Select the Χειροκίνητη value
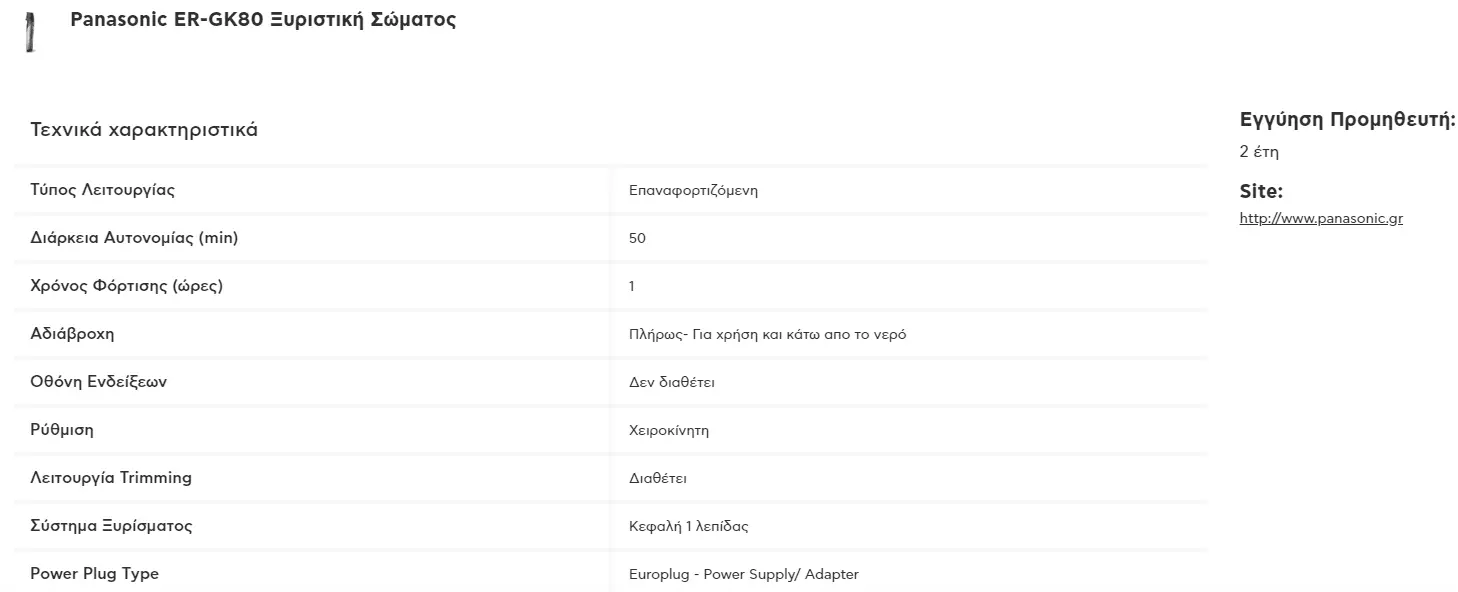 pos(669,431)
